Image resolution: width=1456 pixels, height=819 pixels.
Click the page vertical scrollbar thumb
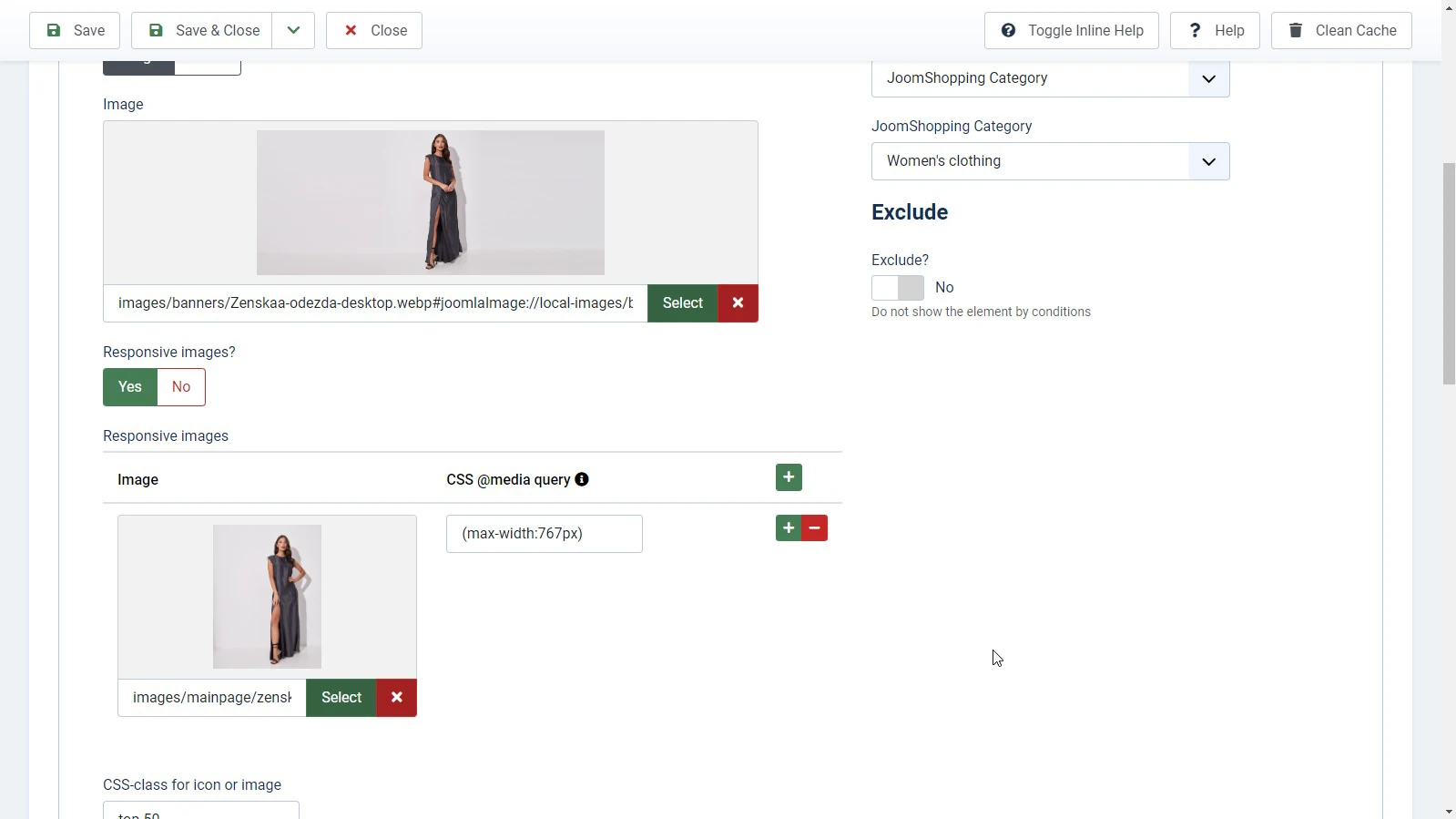tap(1449, 273)
